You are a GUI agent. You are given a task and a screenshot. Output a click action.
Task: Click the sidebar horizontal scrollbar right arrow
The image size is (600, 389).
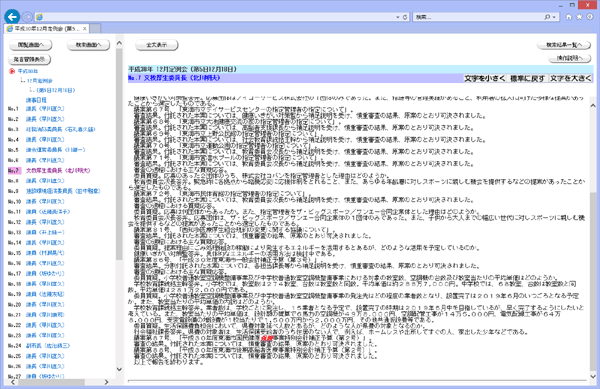106,382
